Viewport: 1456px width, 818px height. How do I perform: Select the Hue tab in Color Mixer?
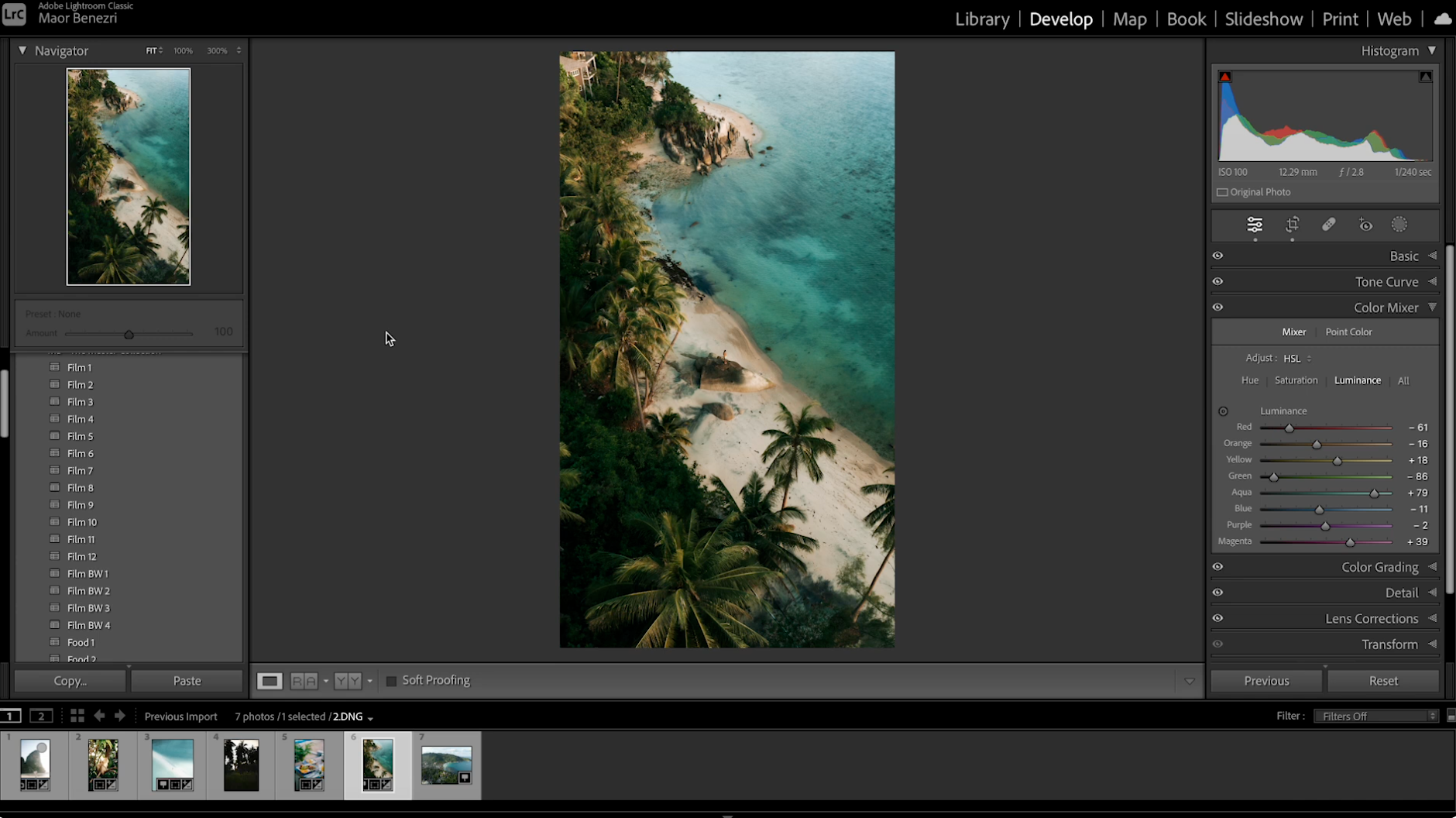[1249, 380]
